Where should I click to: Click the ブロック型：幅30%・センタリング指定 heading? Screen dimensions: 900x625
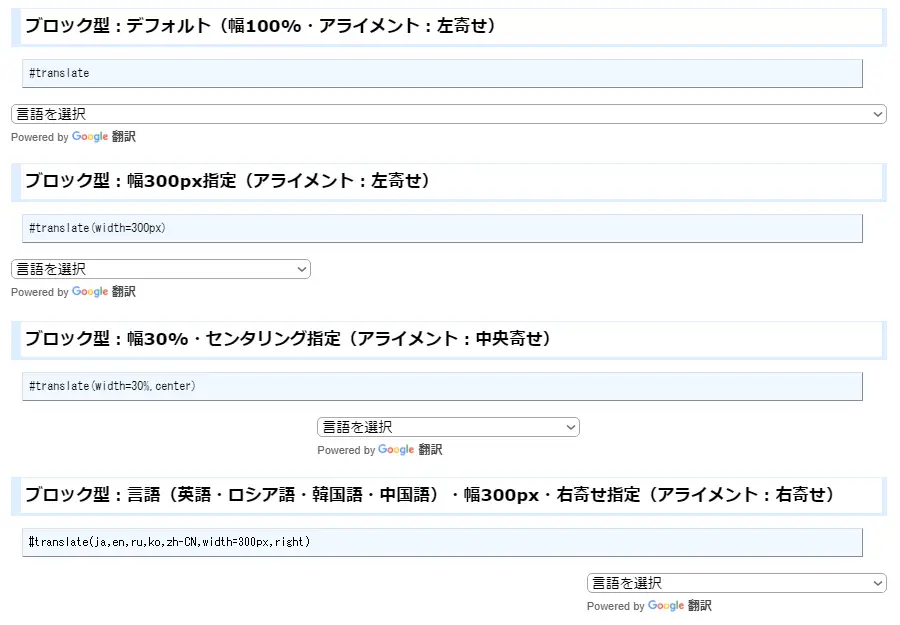point(449,340)
